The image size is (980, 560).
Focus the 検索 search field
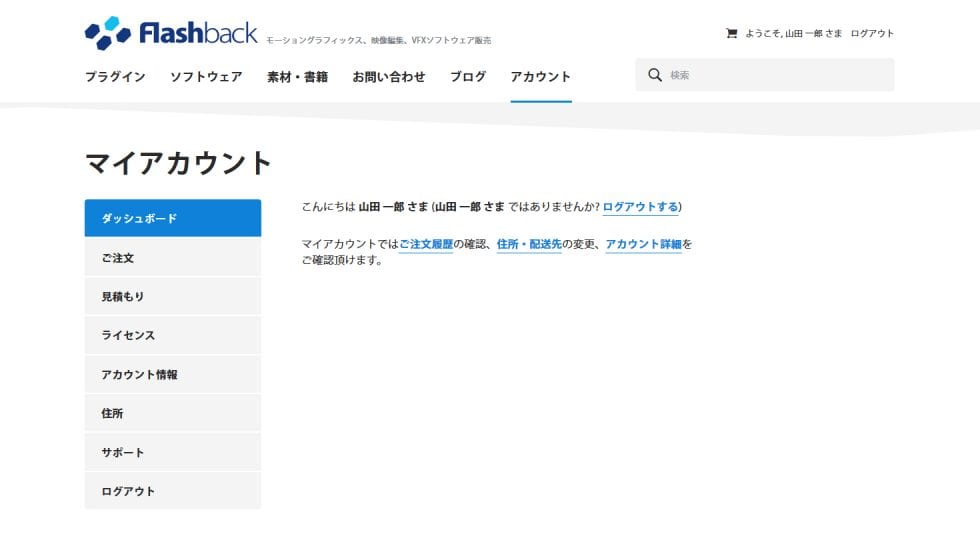765,75
